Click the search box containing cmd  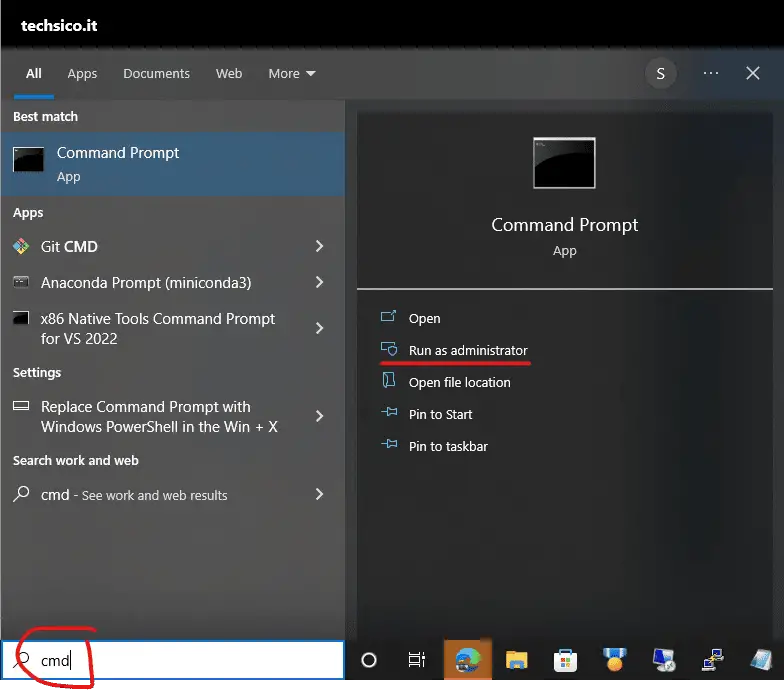(x=173, y=660)
